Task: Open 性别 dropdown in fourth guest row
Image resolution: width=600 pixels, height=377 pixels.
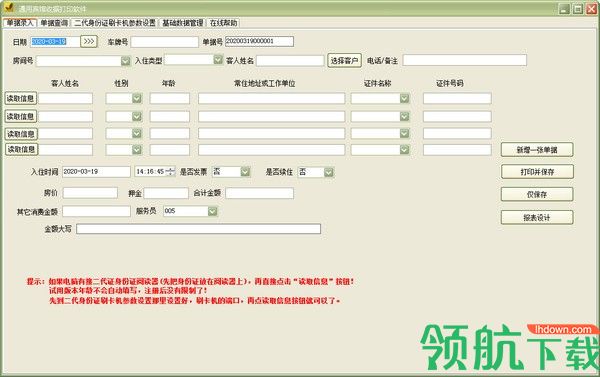Action: coord(137,150)
